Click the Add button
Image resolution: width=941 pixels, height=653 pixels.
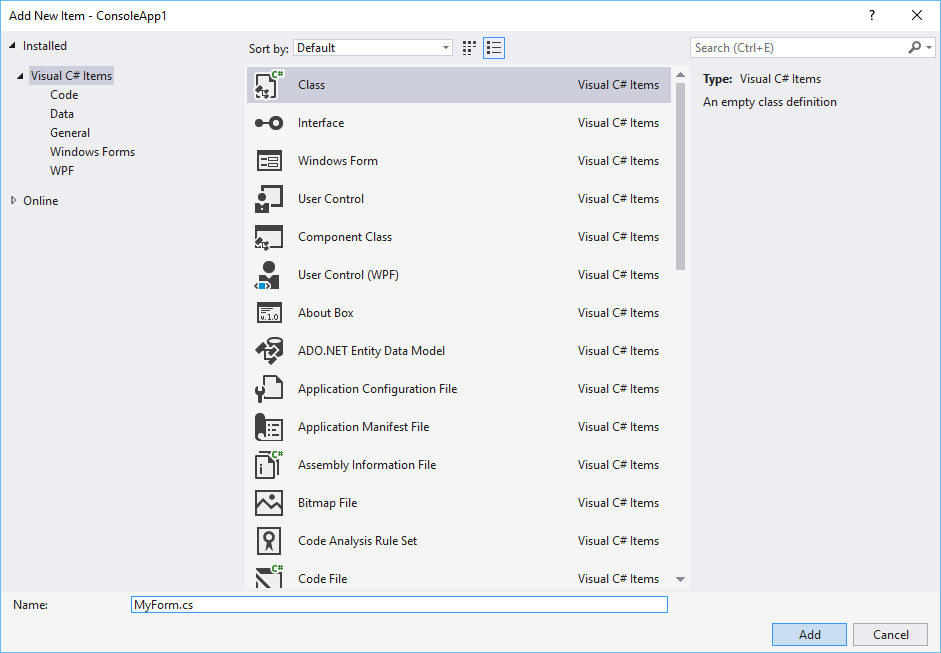[809, 635]
